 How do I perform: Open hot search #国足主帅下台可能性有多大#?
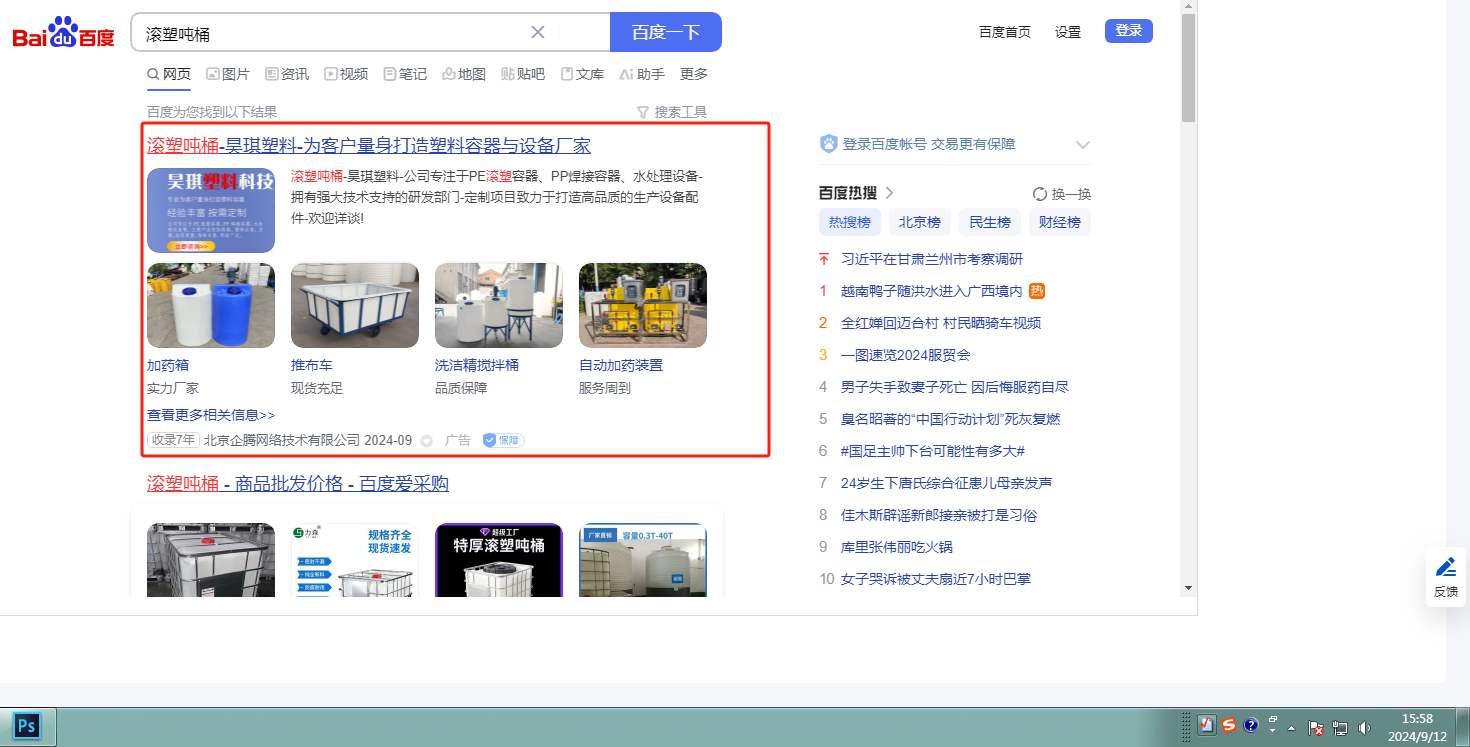tap(933, 451)
